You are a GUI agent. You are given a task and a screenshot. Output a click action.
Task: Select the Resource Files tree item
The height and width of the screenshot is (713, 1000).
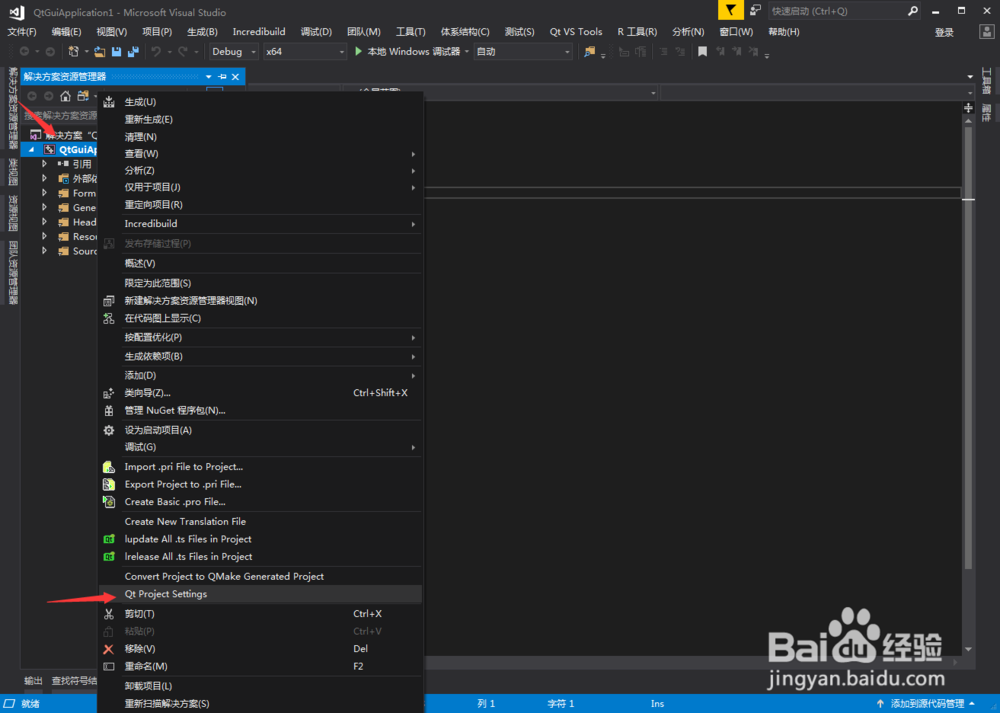[84, 237]
